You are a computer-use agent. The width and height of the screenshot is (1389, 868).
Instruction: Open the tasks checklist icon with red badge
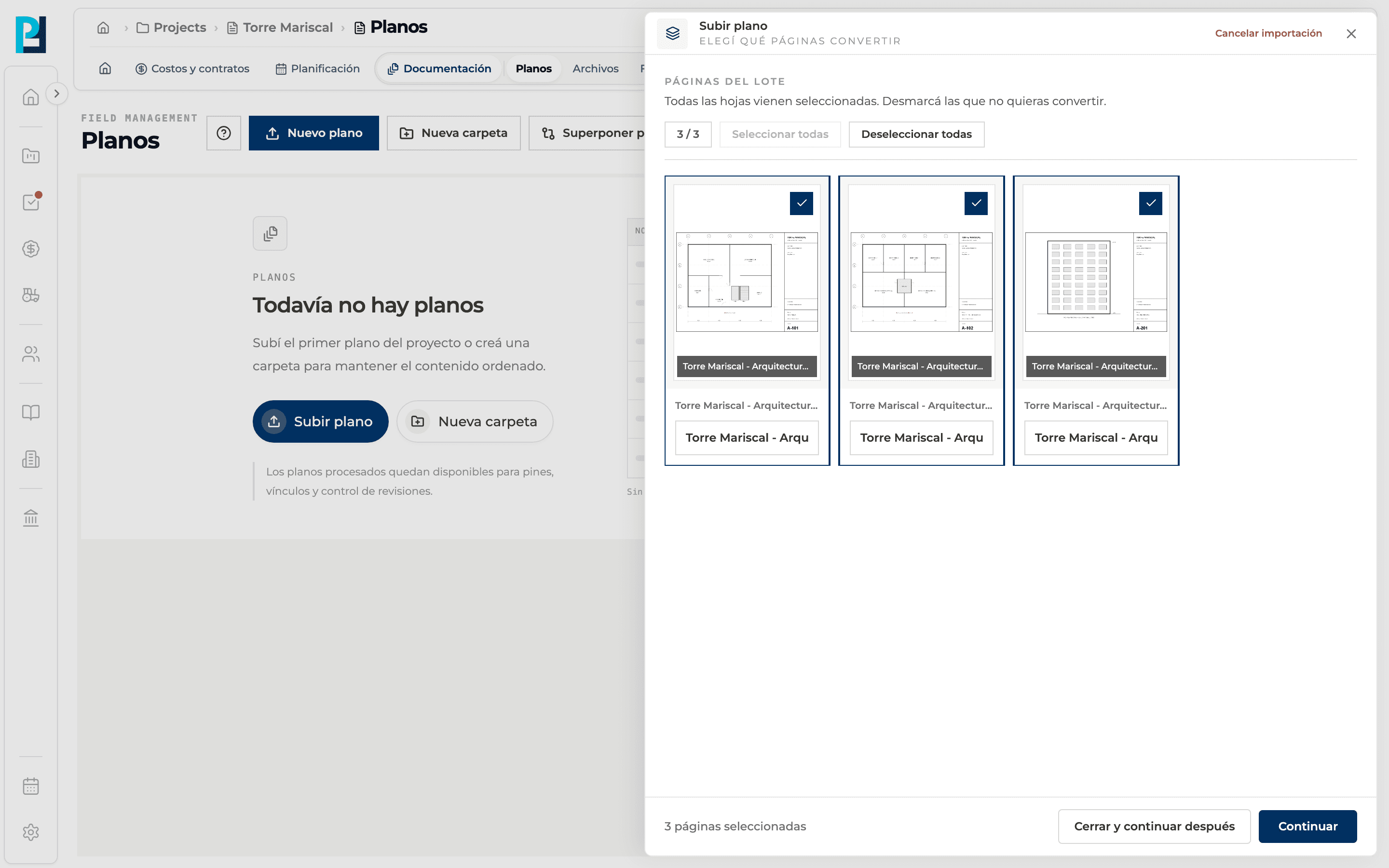[30, 202]
